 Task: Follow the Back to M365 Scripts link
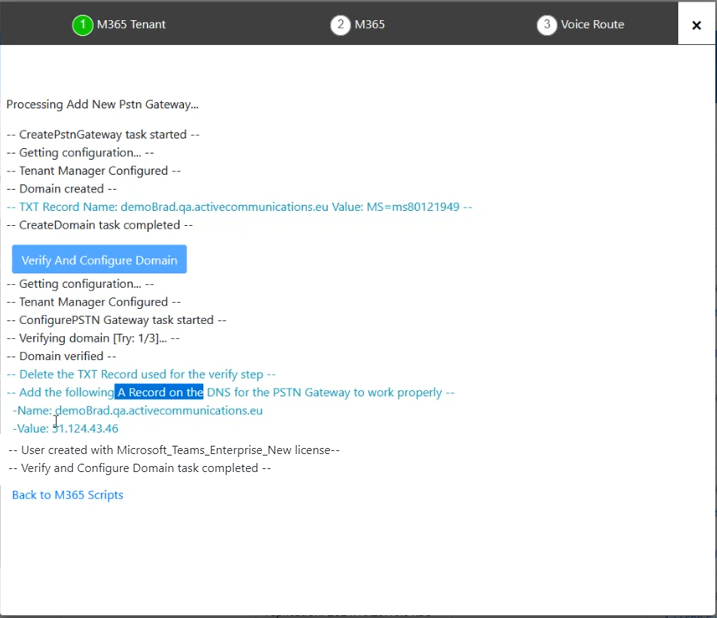tap(68, 495)
